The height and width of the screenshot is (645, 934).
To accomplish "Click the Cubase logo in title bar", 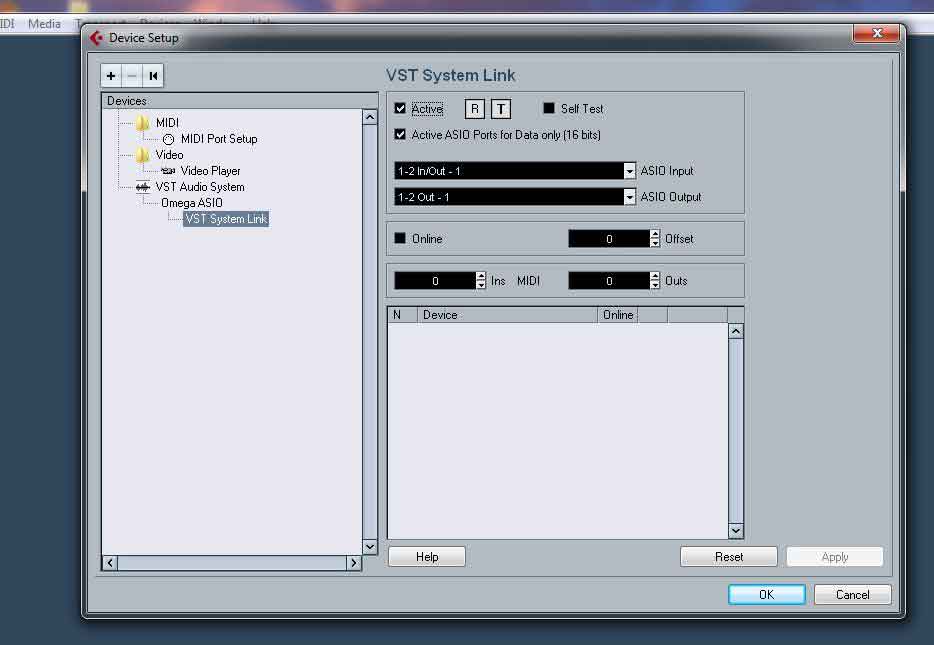I will click(x=96, y=38).
